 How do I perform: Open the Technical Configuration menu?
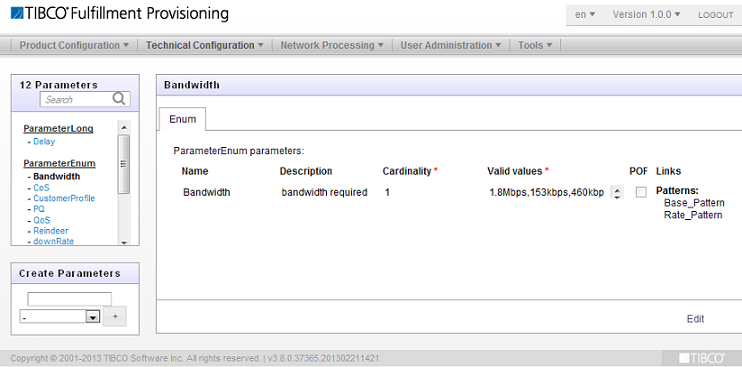click(x=204, y=45)
